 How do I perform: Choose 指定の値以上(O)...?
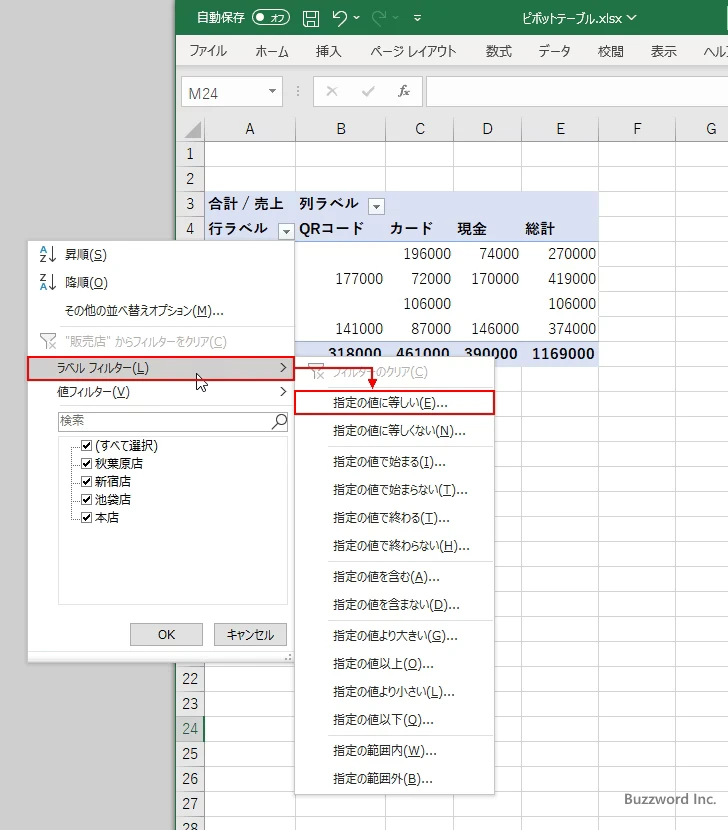click(x=394, y=664)
